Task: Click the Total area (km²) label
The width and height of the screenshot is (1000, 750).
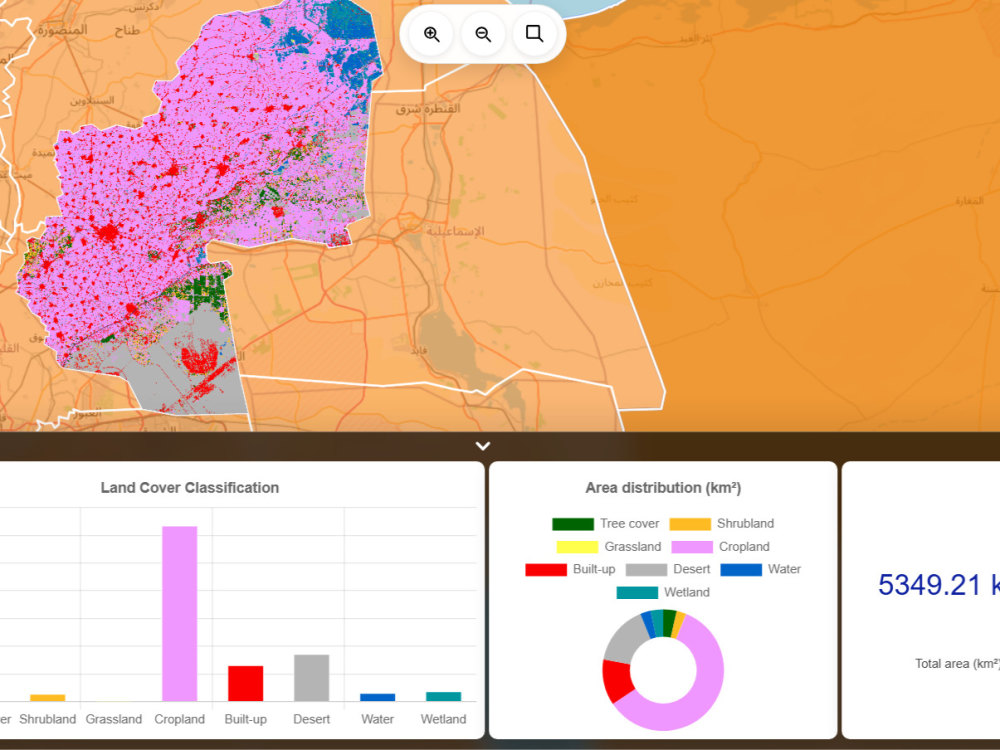Action: [x=957, y=663]
